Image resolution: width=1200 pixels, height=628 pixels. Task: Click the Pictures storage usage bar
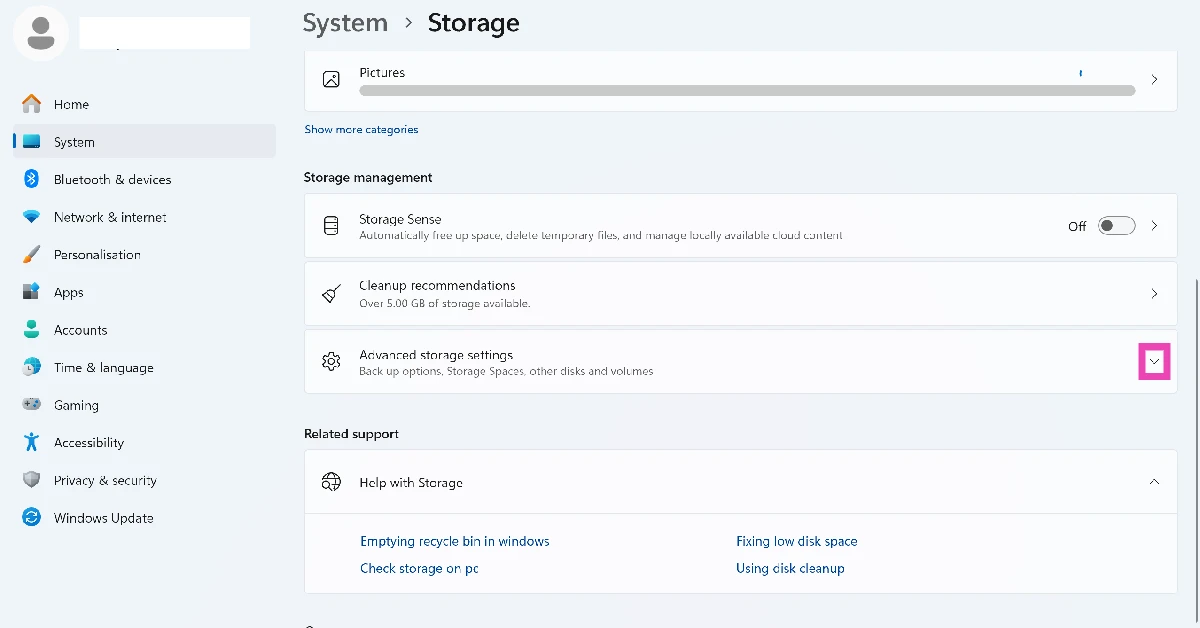click(746, 90)
